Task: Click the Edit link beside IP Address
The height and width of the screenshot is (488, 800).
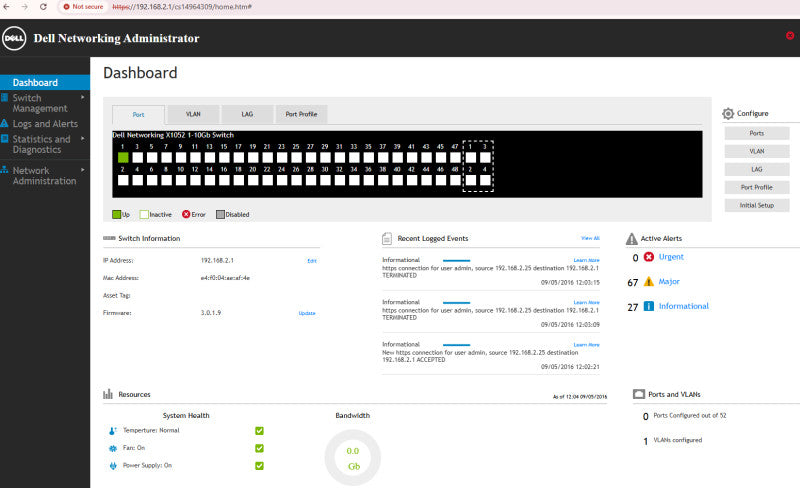Action: (312, 261)
